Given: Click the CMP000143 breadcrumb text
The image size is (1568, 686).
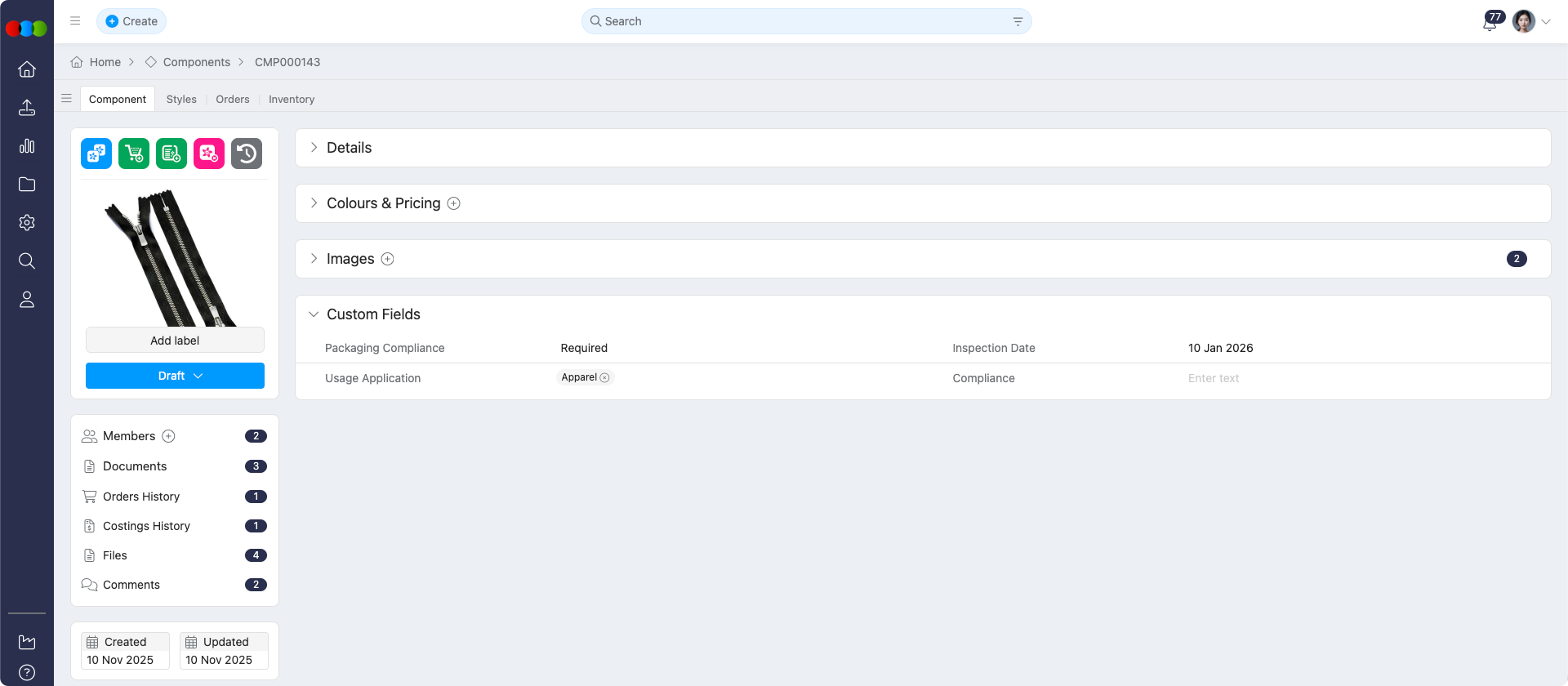Looking at the screenshot, I should 287,62.
